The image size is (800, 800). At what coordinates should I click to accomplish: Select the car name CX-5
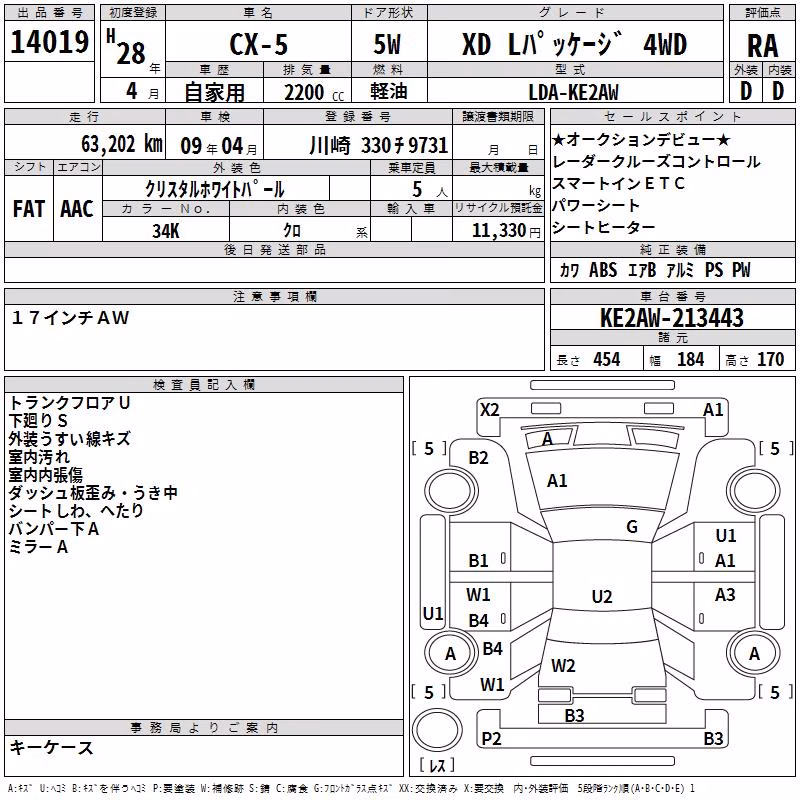coord(259,44)
